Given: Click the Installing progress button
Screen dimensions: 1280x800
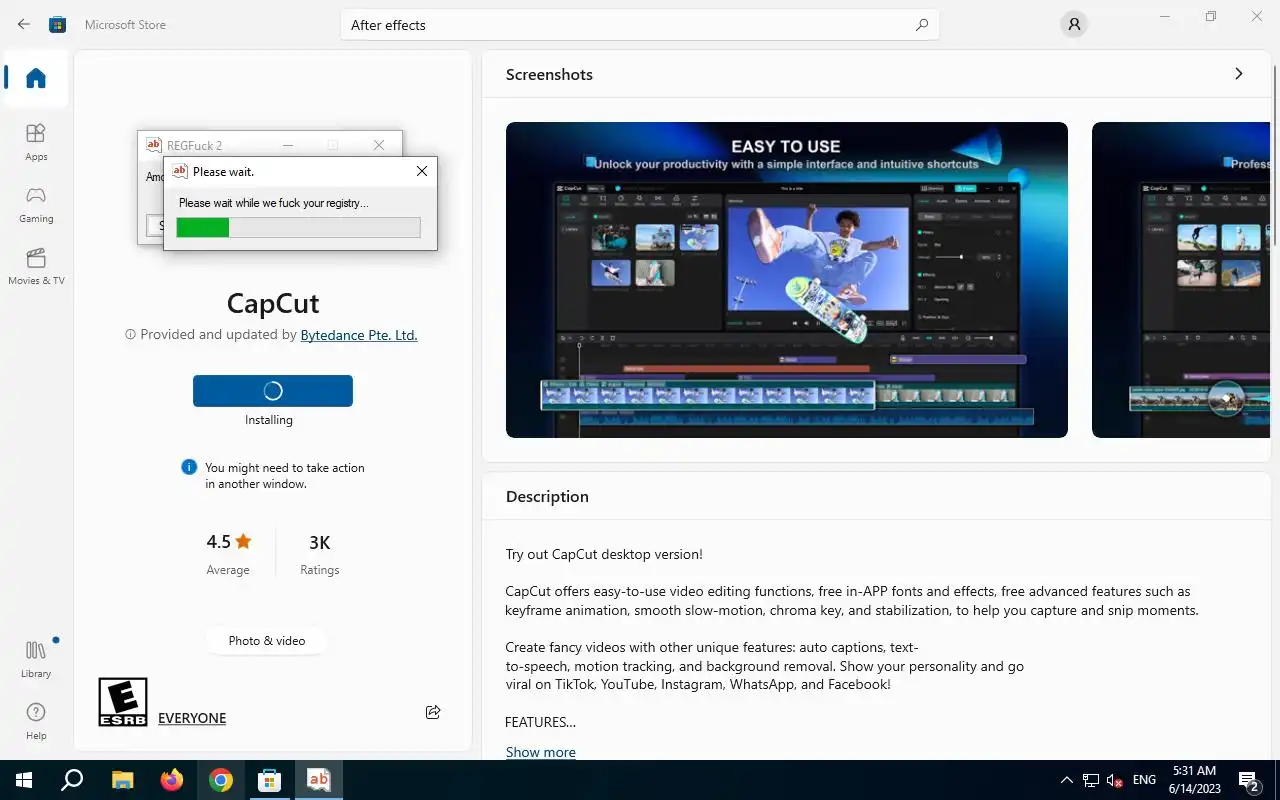Looking at the screenshot, I should click(273, 391).
